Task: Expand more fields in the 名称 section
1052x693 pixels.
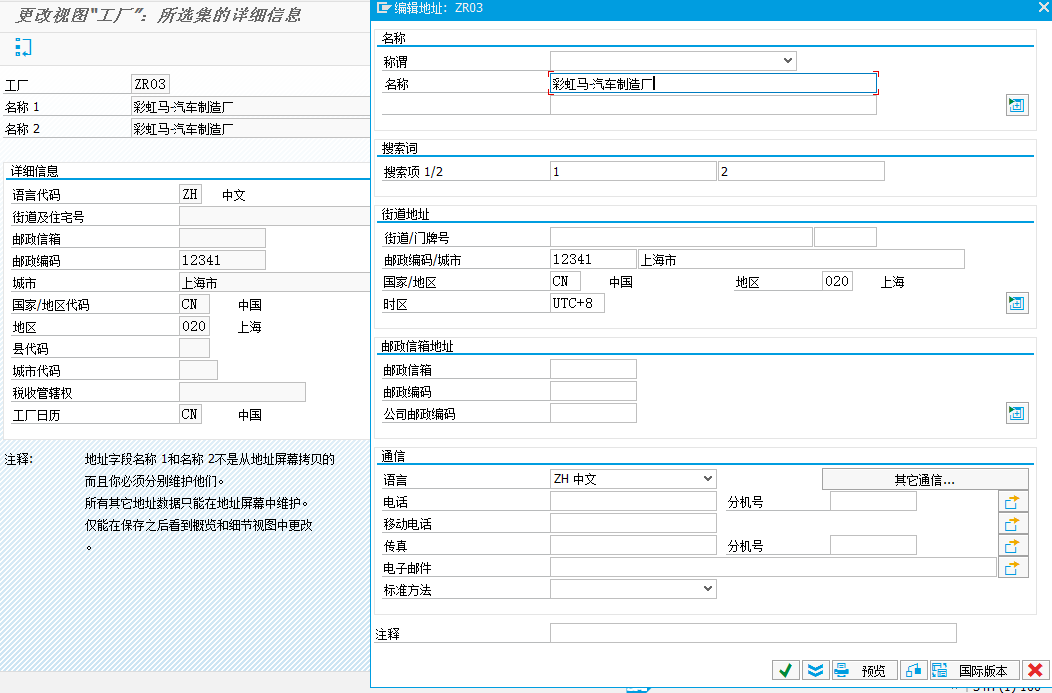Action: click(1016, 105)
